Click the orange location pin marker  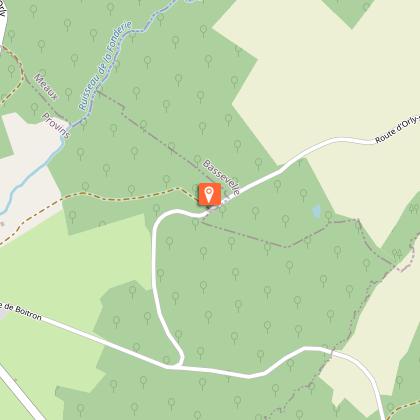pos(210,194)
